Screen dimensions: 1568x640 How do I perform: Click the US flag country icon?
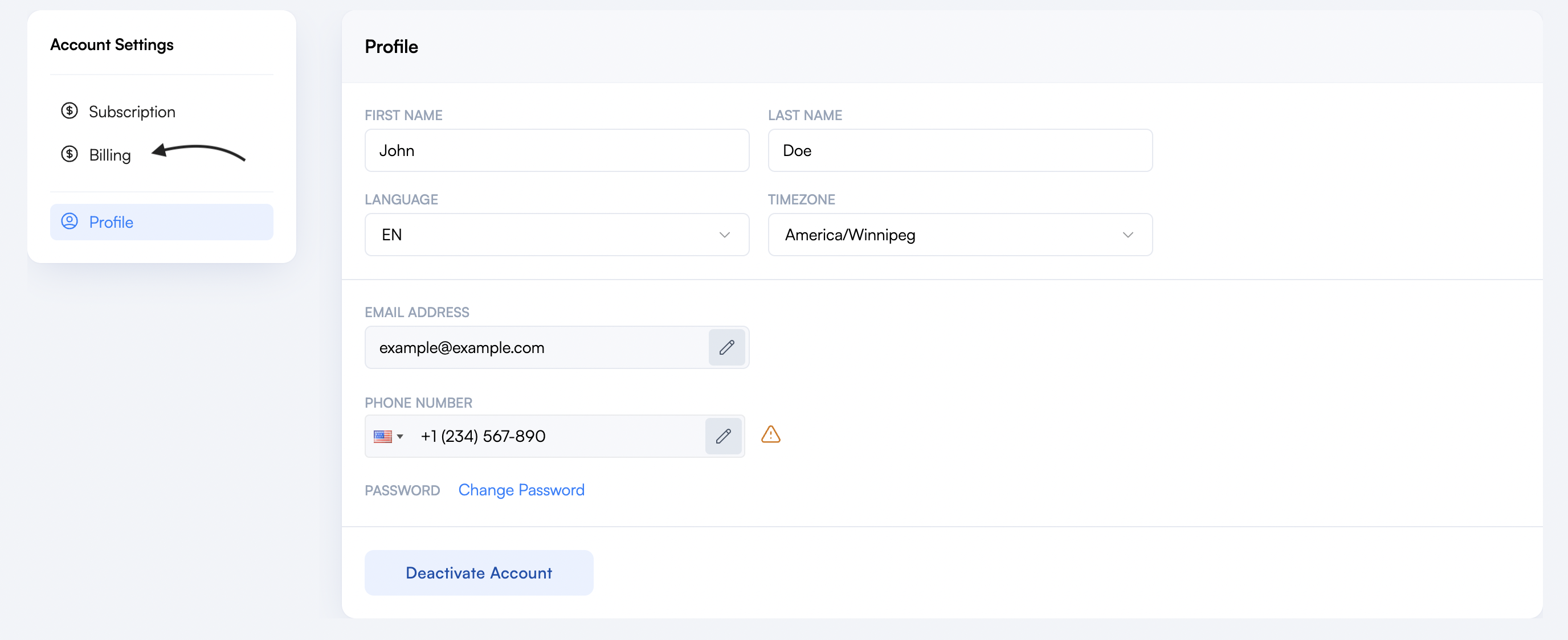tap(382, 436)
